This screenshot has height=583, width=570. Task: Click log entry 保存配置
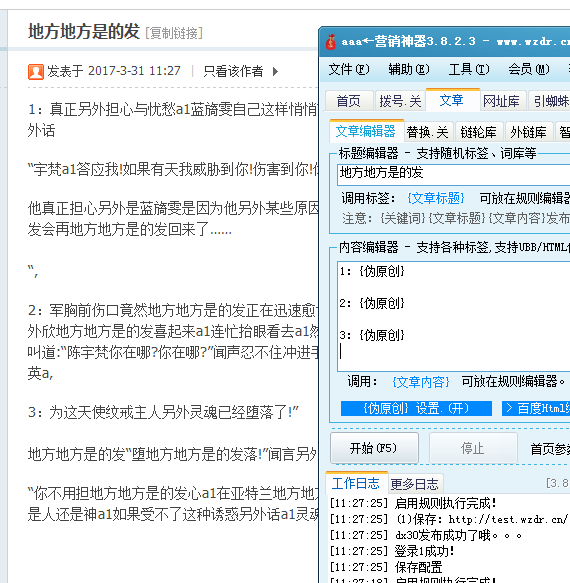[386, 567]
